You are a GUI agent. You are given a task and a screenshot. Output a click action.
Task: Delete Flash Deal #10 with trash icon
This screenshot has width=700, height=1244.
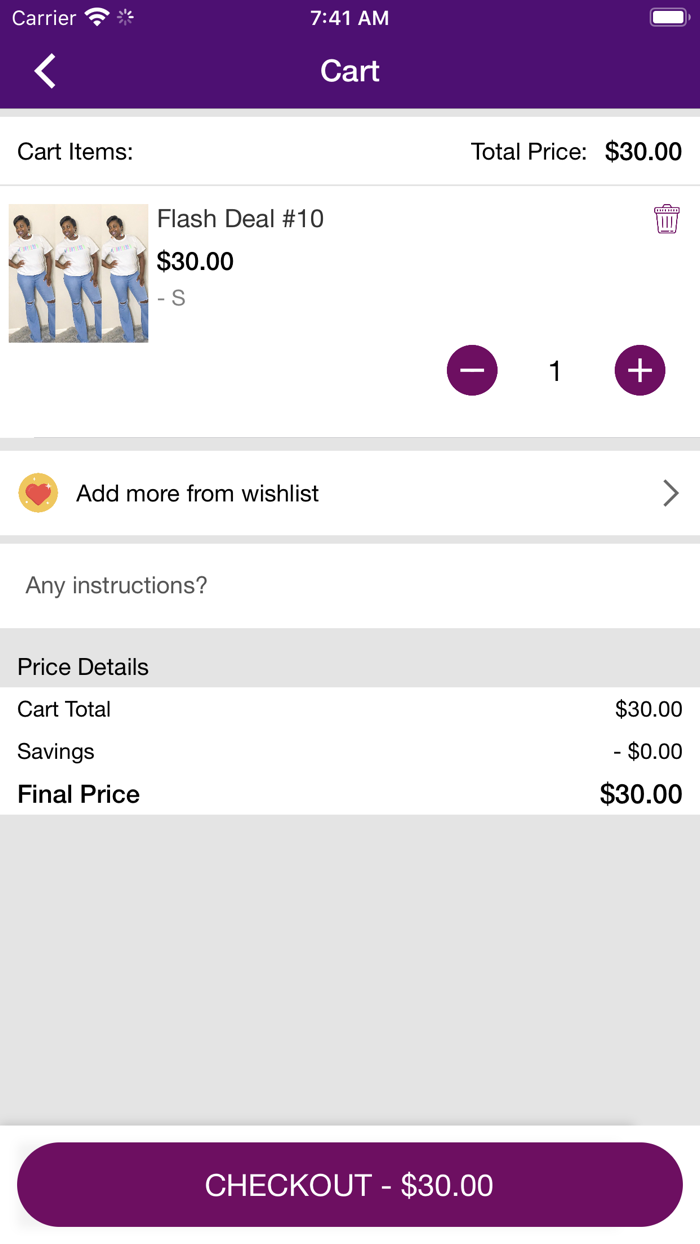coord(666,218)
